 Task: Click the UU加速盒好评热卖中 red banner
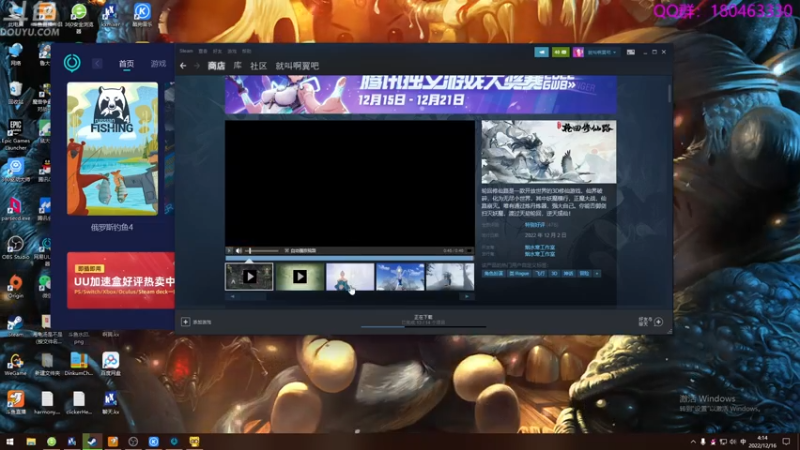(121, 280)
